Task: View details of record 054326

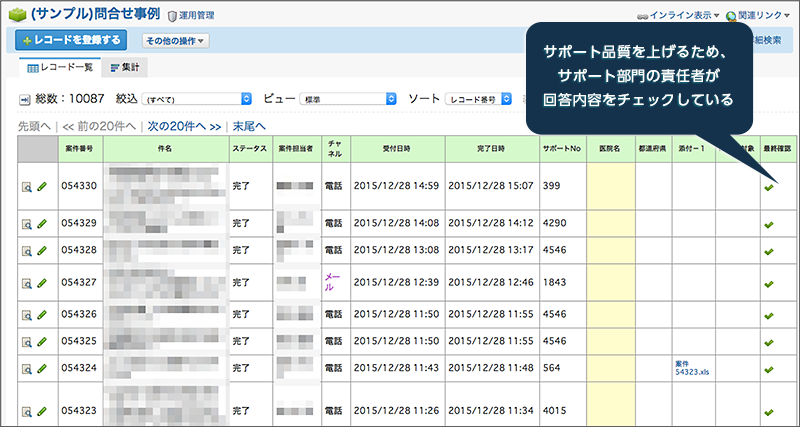Action: pos(27,315)
